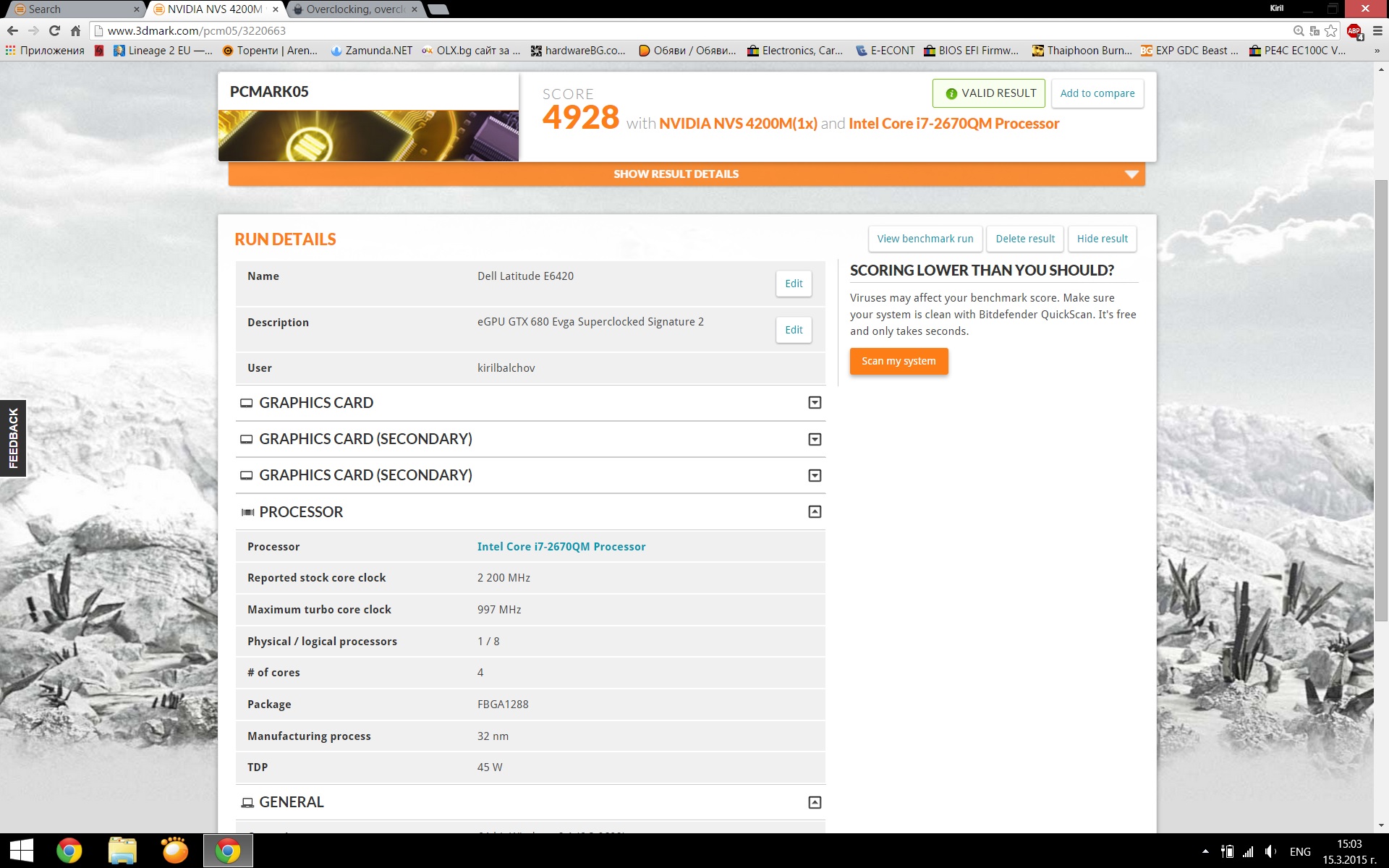The image size is (1389, 868).
Task: Close the Search tab
Action: pyautogui.click(x=136, y=9)
